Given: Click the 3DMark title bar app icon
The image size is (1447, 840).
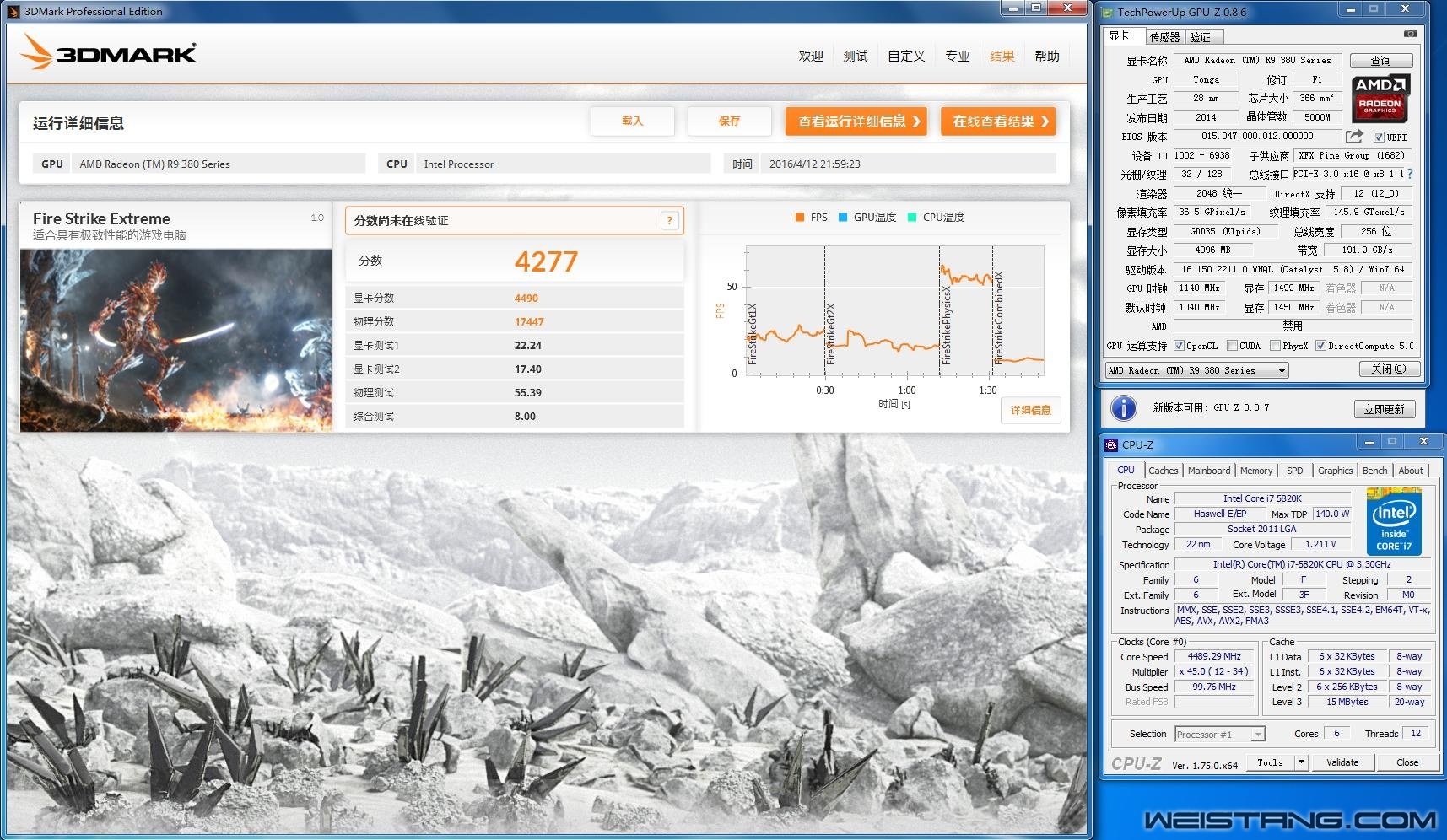Looking at the screenshot, I should (13, 11).
